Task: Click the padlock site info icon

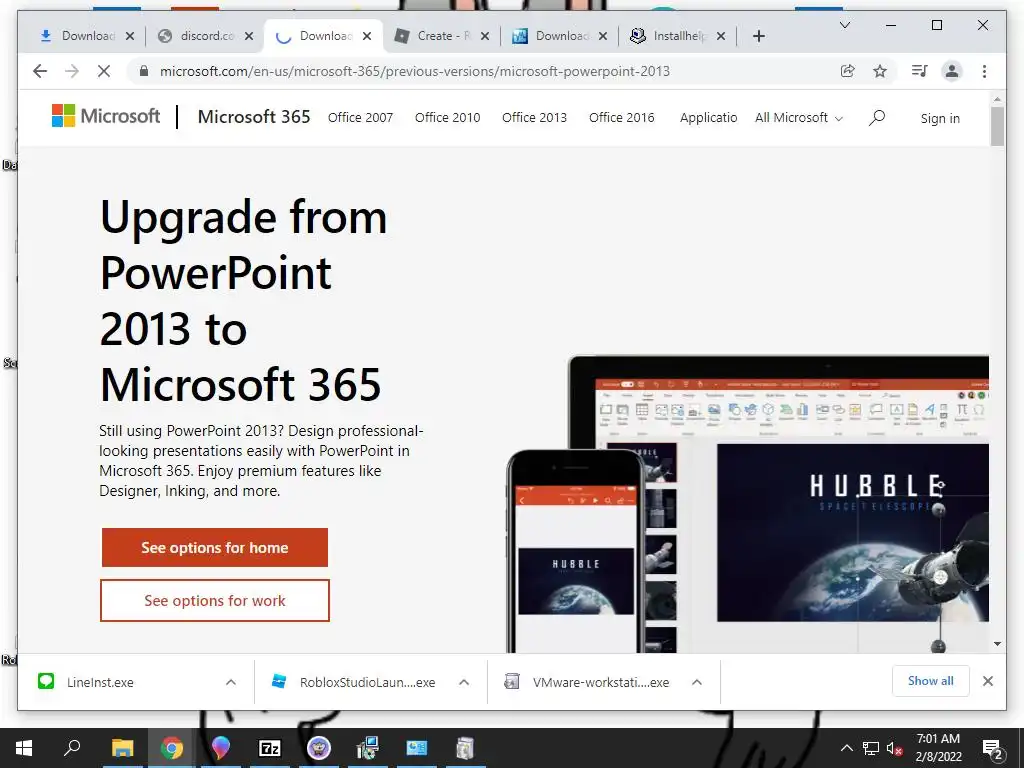Action: click(x=144, y=71)
